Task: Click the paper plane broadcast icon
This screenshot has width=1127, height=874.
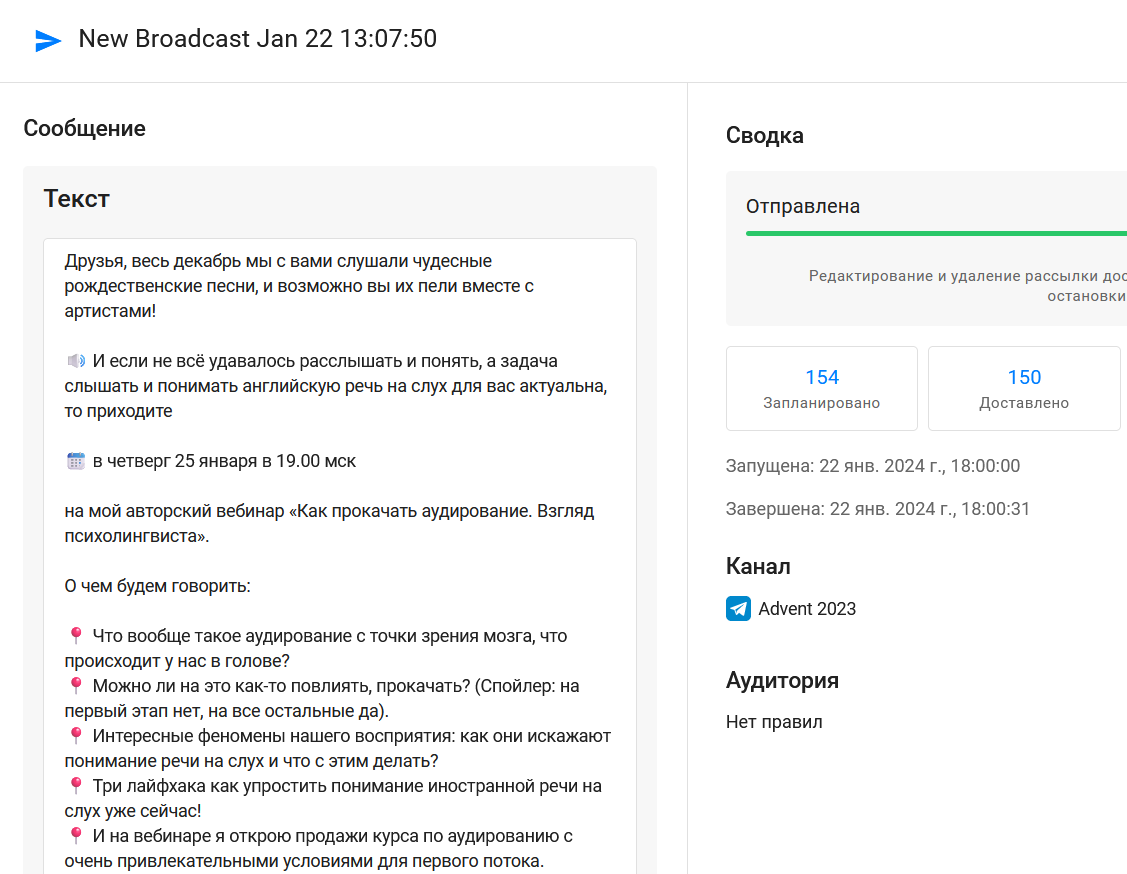Action: 48,40
